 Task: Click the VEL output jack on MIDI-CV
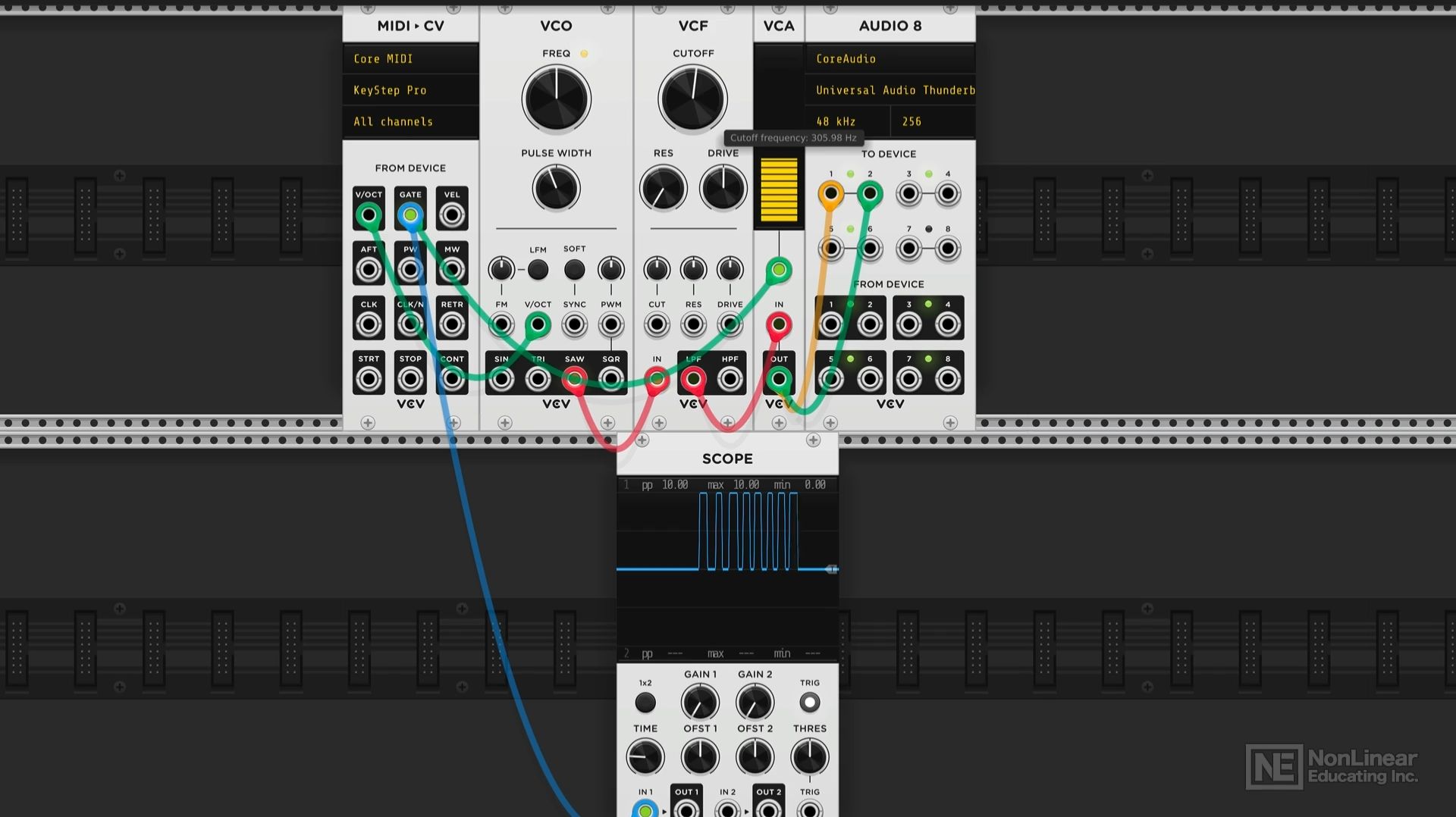click(452, 216)
